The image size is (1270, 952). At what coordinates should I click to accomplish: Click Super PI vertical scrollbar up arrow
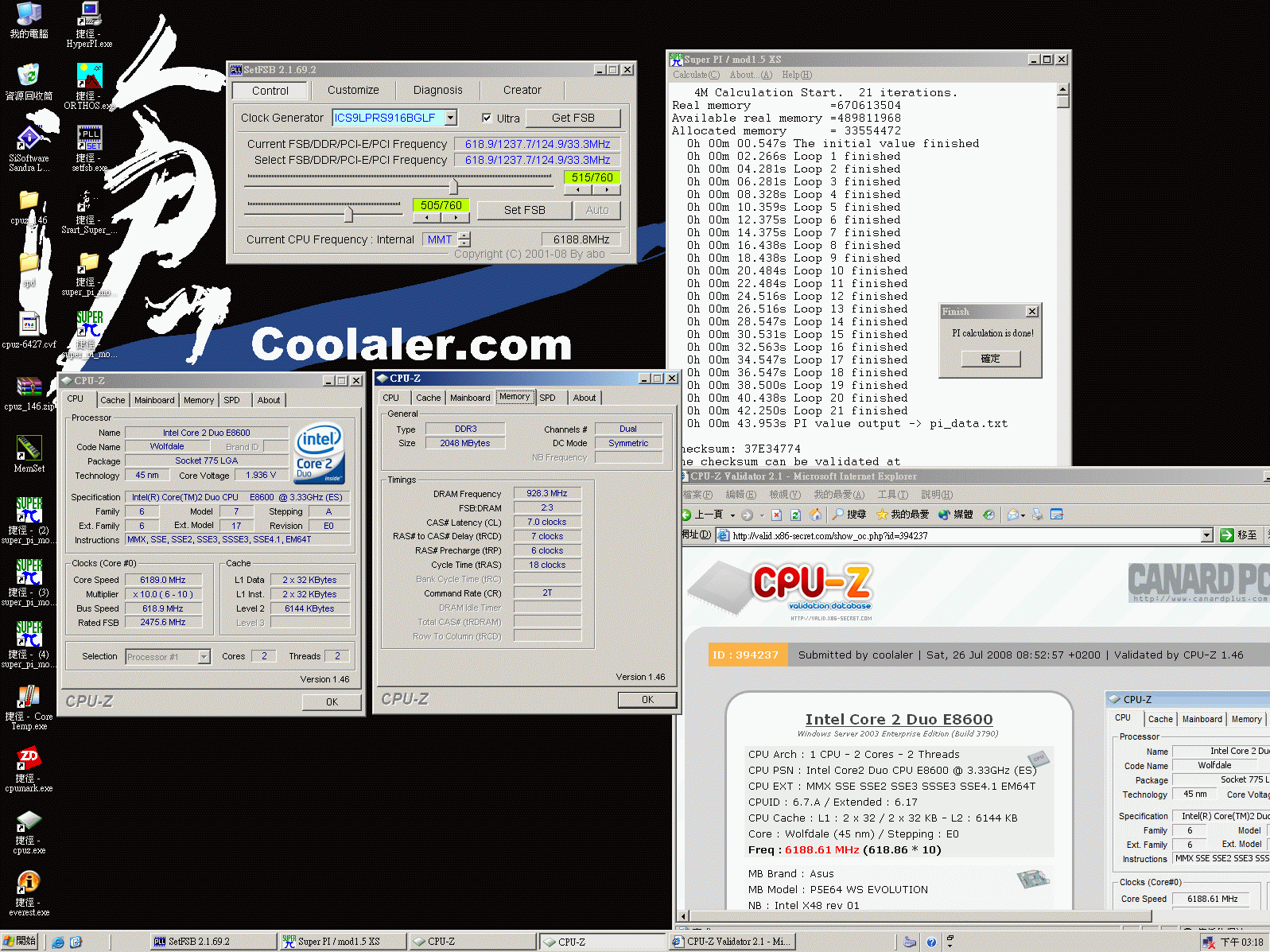1063,89
